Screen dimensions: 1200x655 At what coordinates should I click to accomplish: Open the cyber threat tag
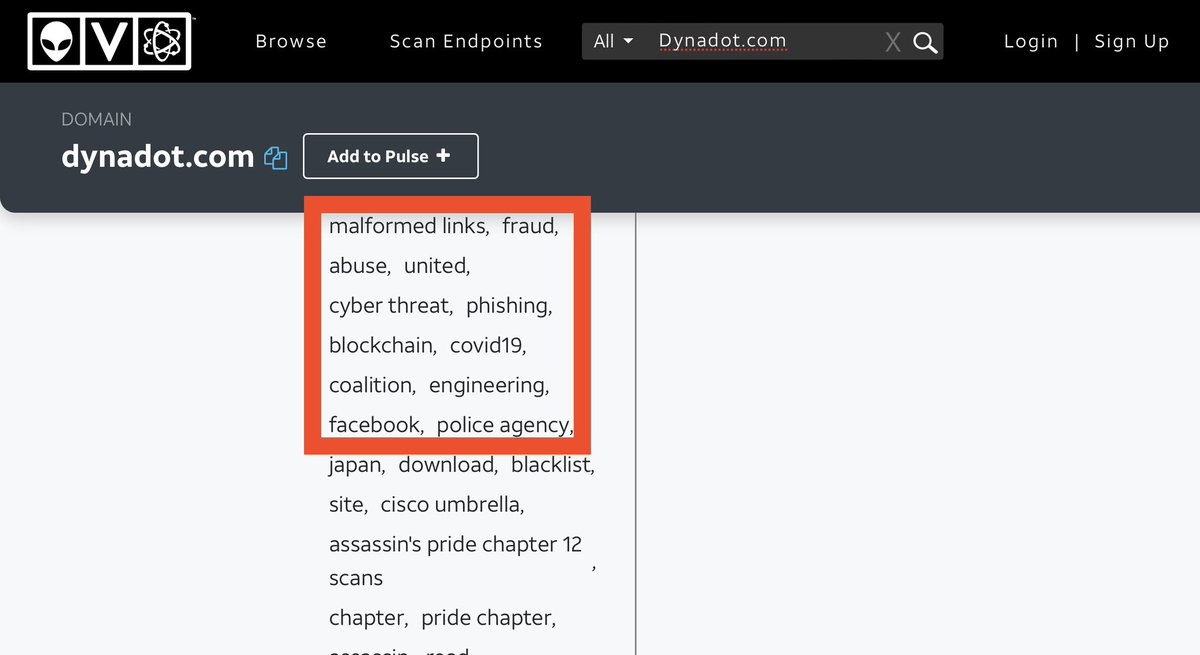(x=389, y=306)
